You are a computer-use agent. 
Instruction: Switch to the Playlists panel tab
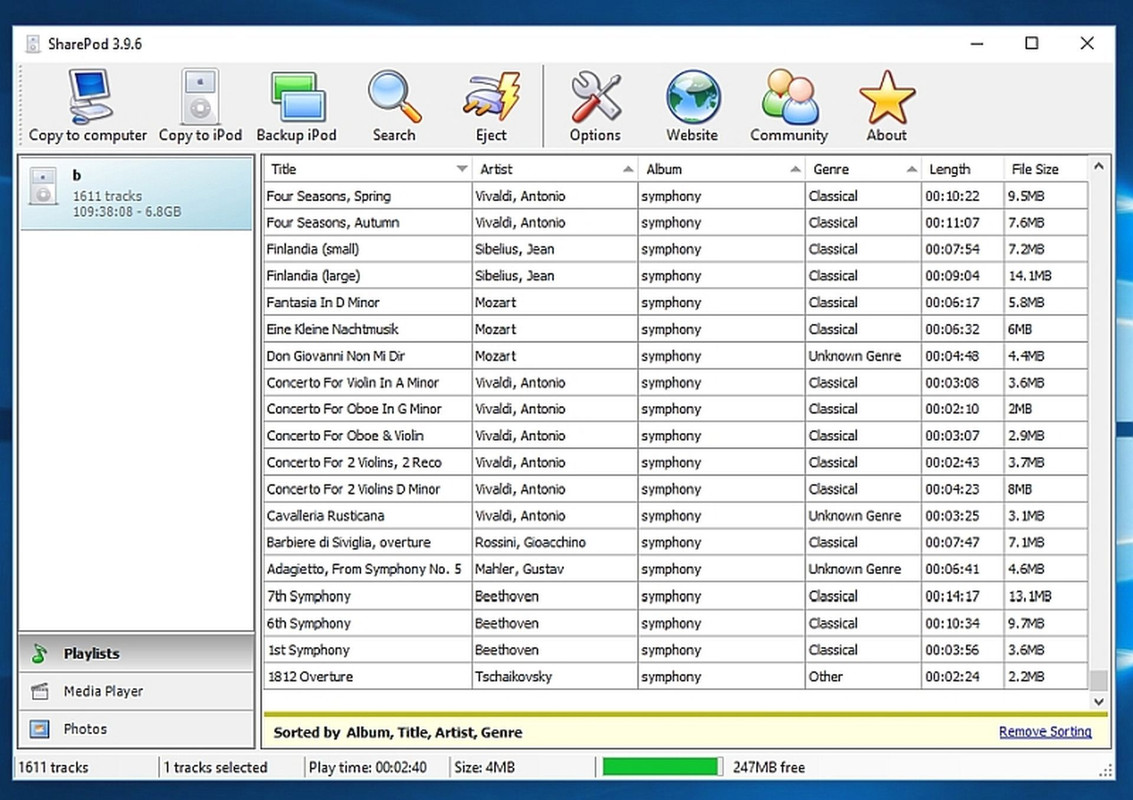coord(136,653)
